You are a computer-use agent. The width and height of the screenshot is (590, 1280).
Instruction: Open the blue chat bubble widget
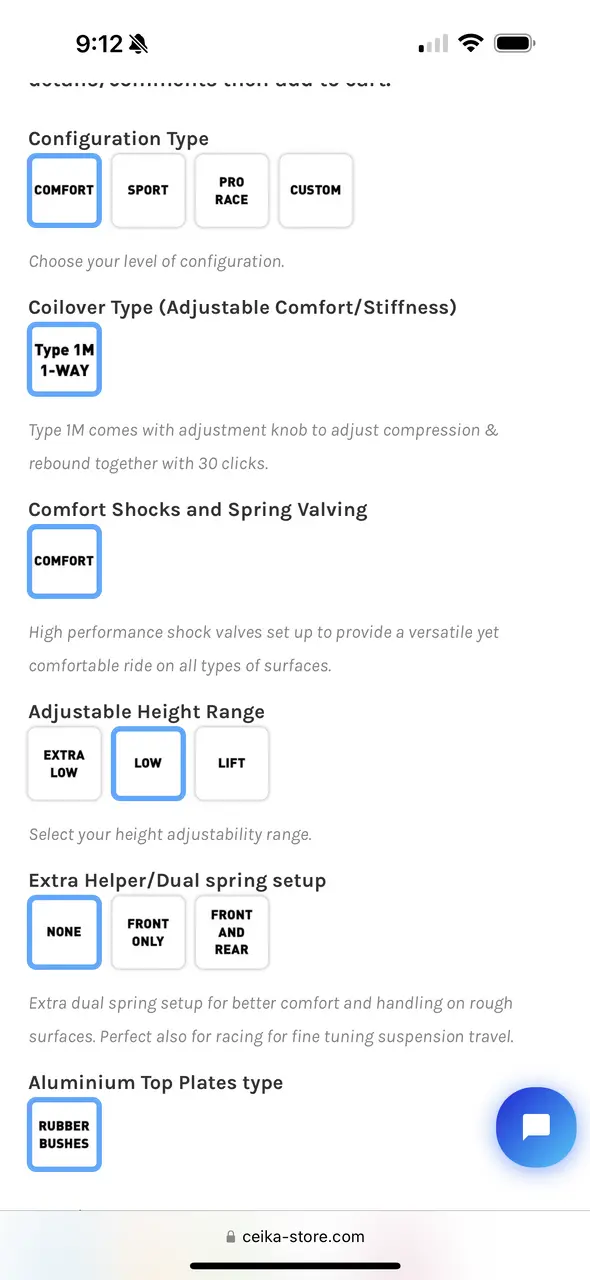pyautogui.click(x=536, y=1127)
